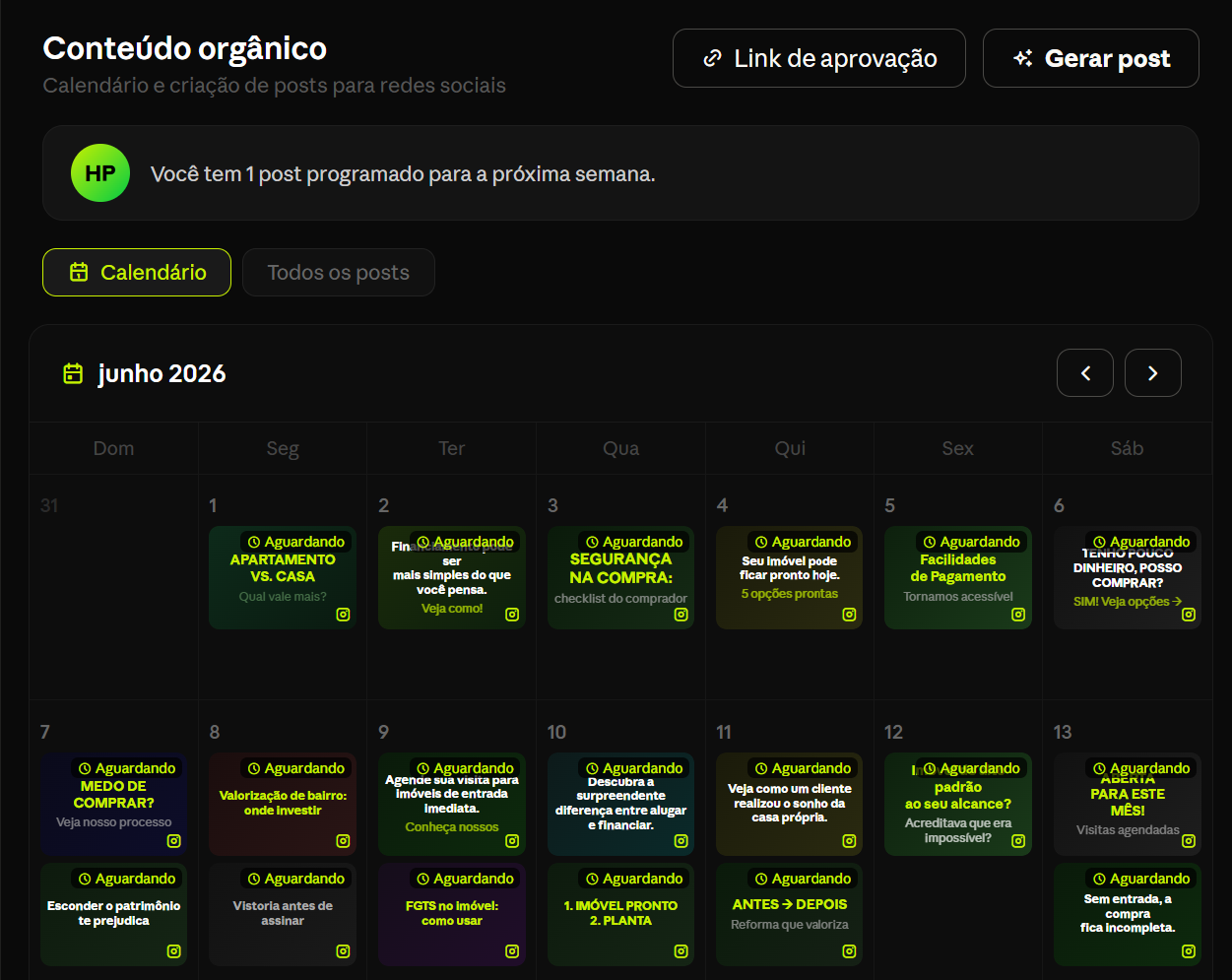Click Instagram icon on APARTAMENTO VS. CASA post
This screenshot has width=1232, height=980.
[343, 615]
